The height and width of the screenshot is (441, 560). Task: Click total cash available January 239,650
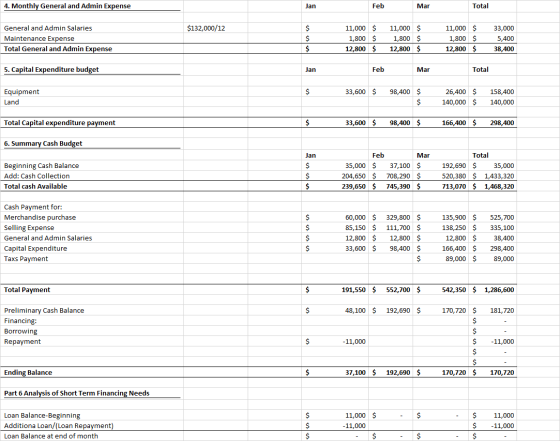point(354,186)
